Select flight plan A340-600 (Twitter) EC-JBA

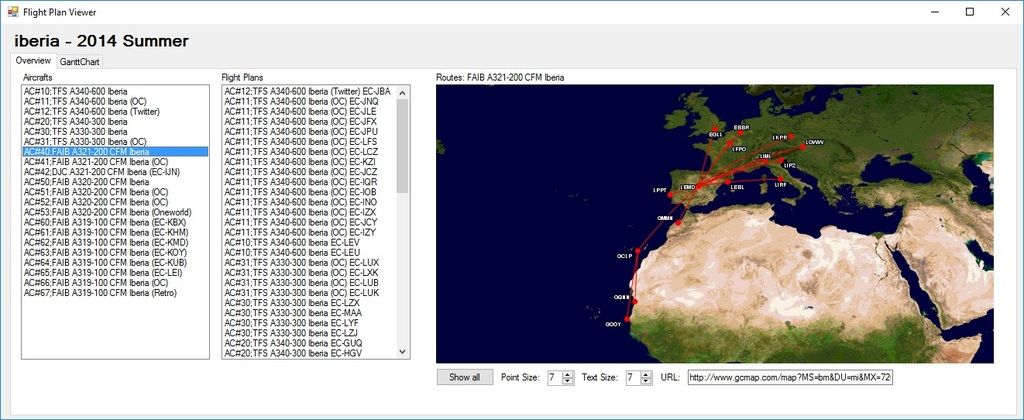point(308,91)
